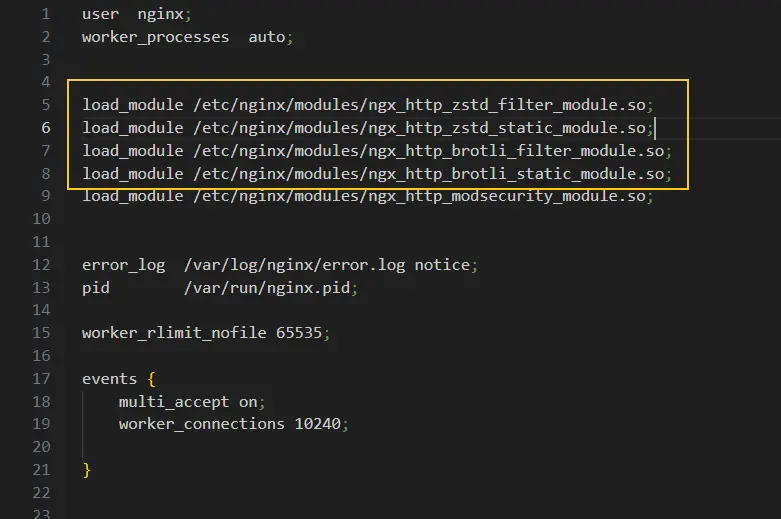Click the 65535 value on line 15

click(302, 333)
